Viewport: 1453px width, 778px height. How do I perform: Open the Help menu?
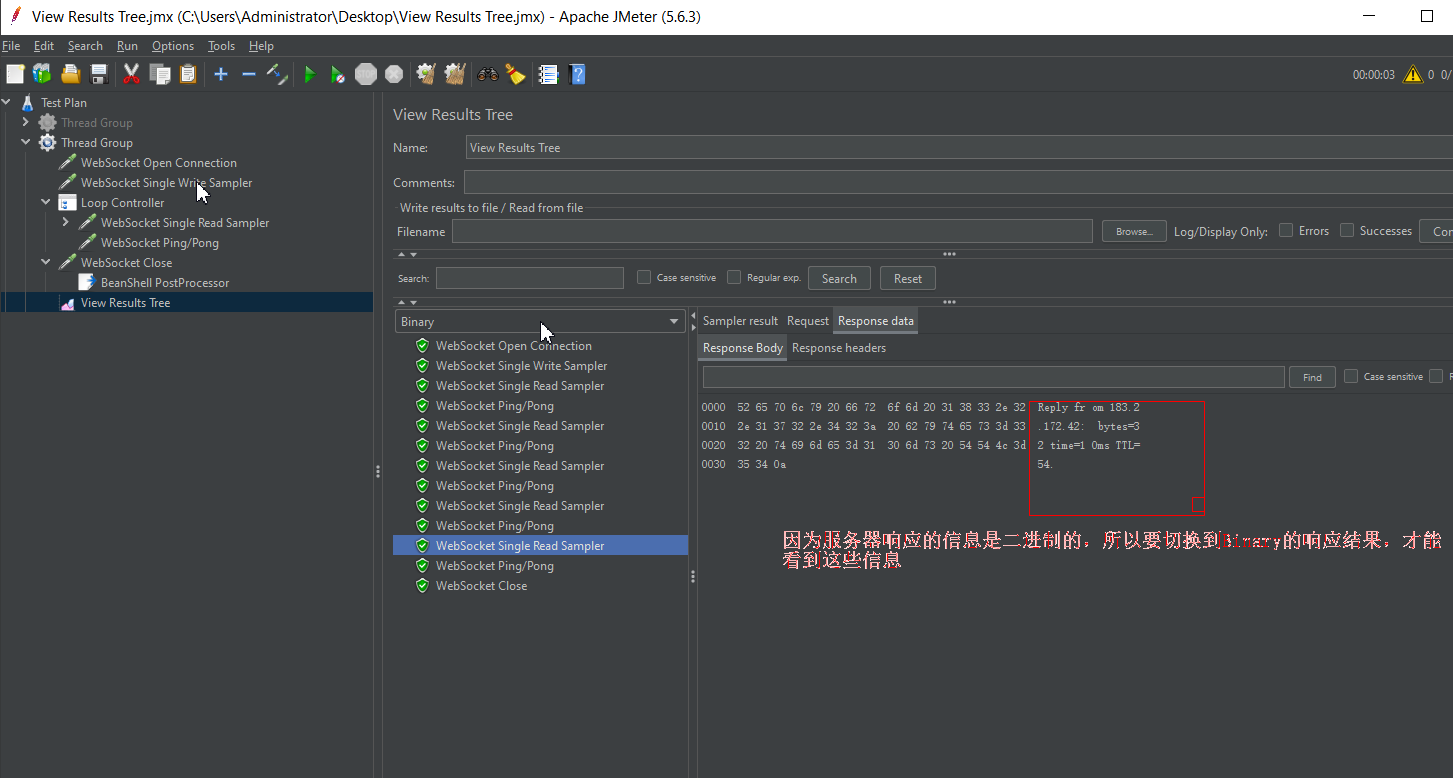(261, 46)
